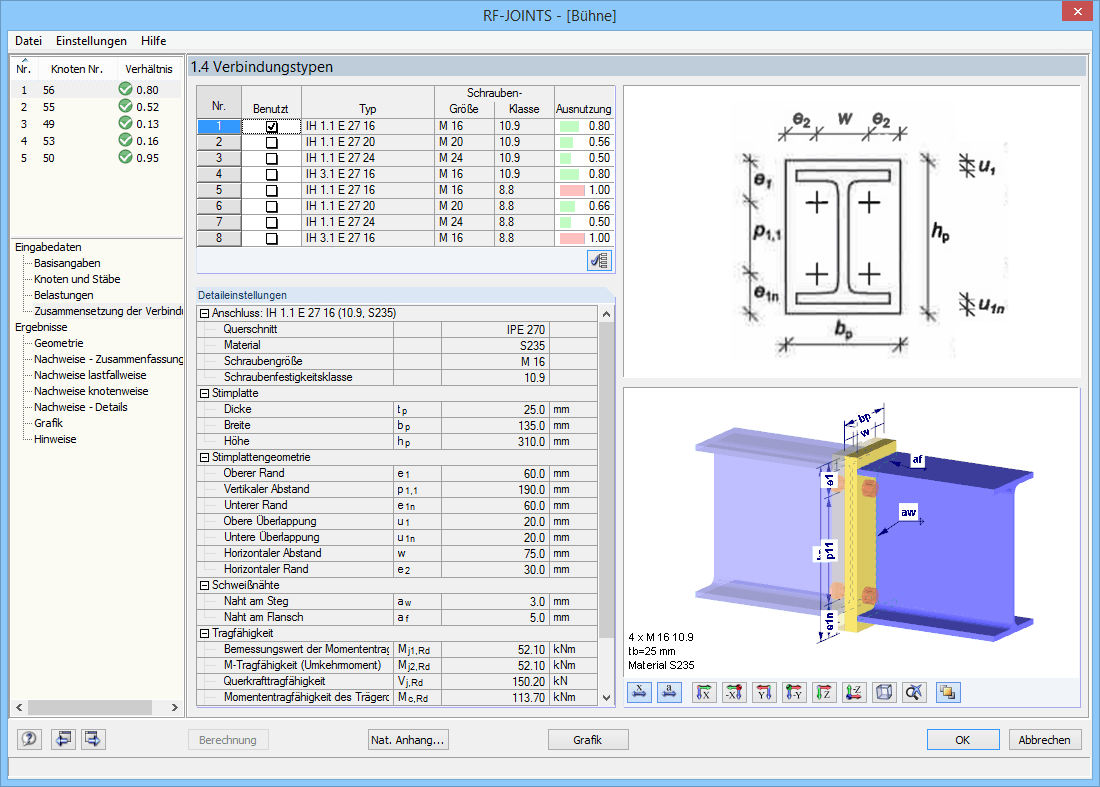Select Knoten und Stäbe in the tree

tap(77, 279)
